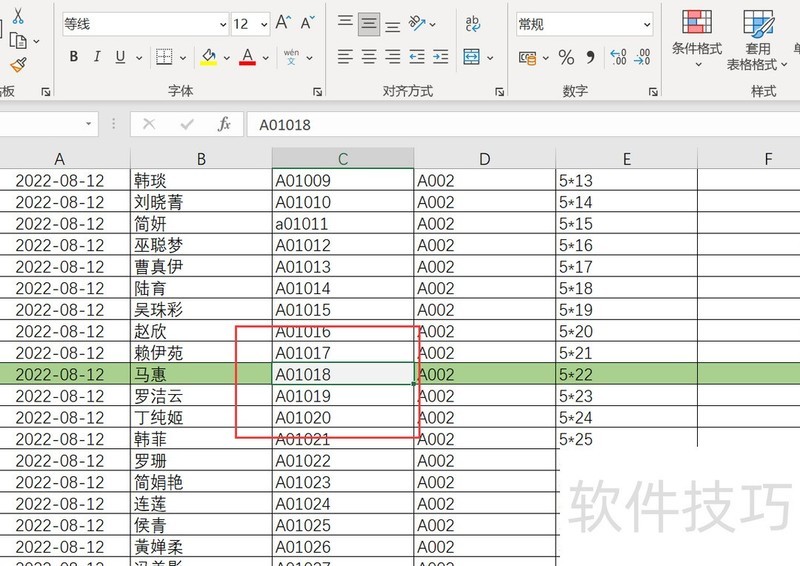This screenshot has height=566, width=800.
Task: Click the center align icon
Action: tap(369, 58)
